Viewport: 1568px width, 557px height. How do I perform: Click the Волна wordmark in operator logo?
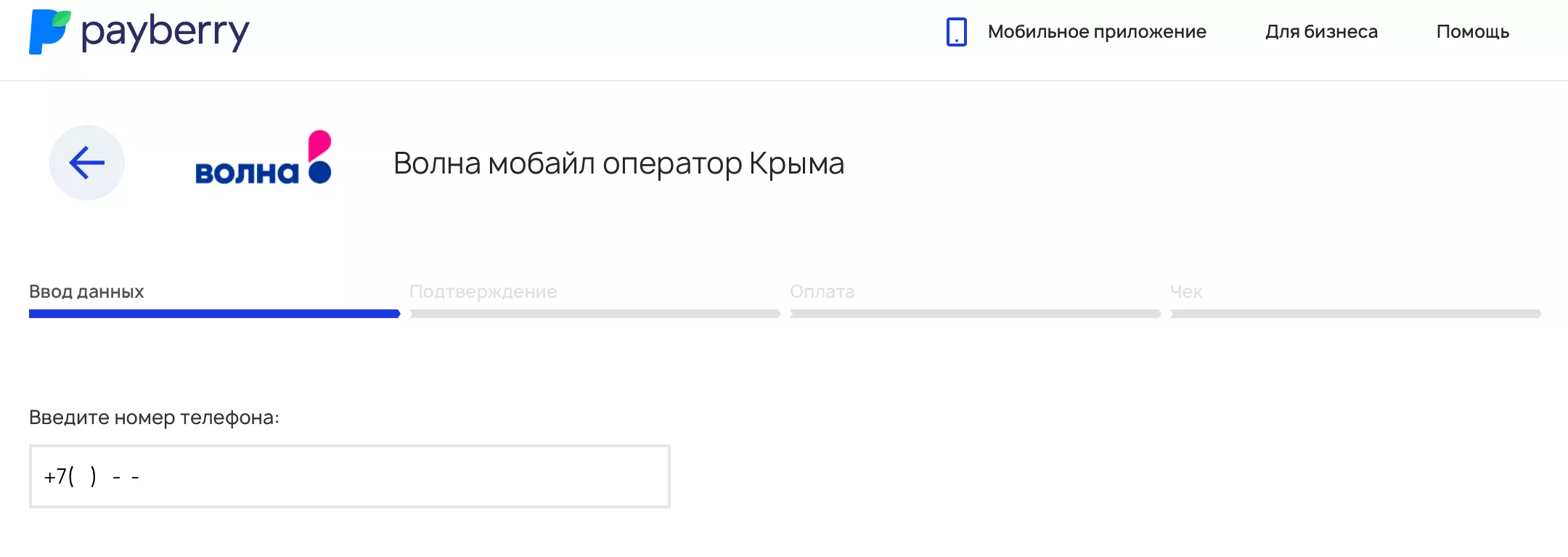[x=247, y=173]
